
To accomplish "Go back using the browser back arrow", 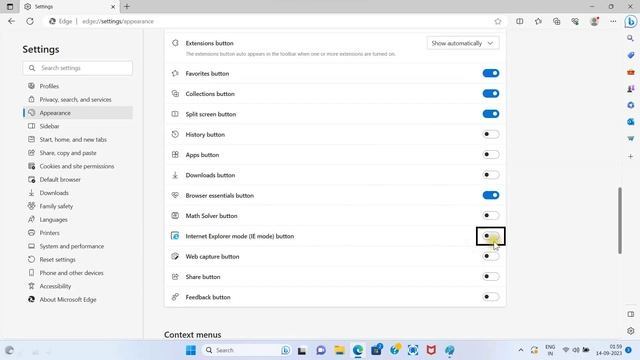I will click(x=11, y=21).
